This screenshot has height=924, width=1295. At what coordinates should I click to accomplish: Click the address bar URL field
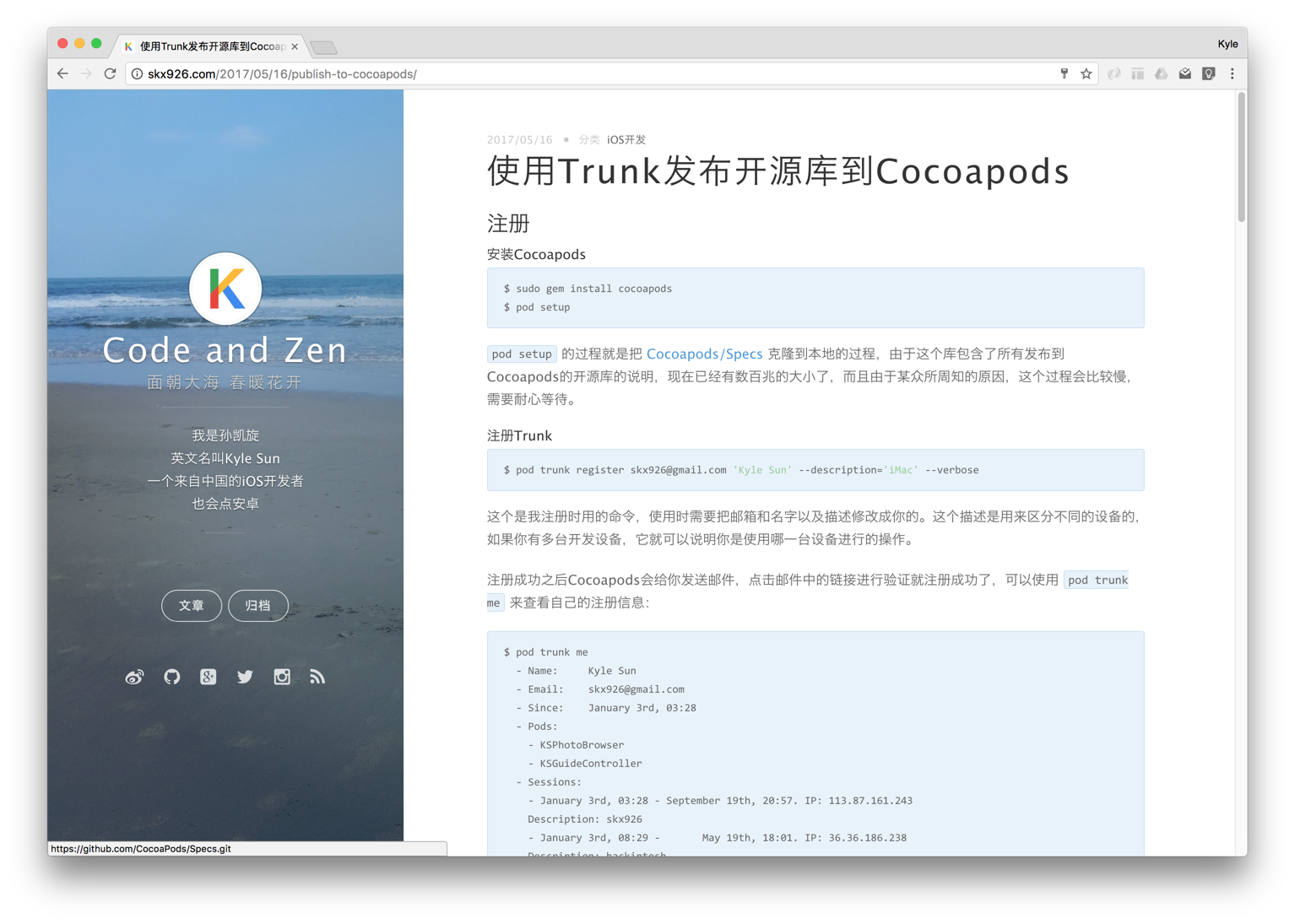tap(591, 74)
